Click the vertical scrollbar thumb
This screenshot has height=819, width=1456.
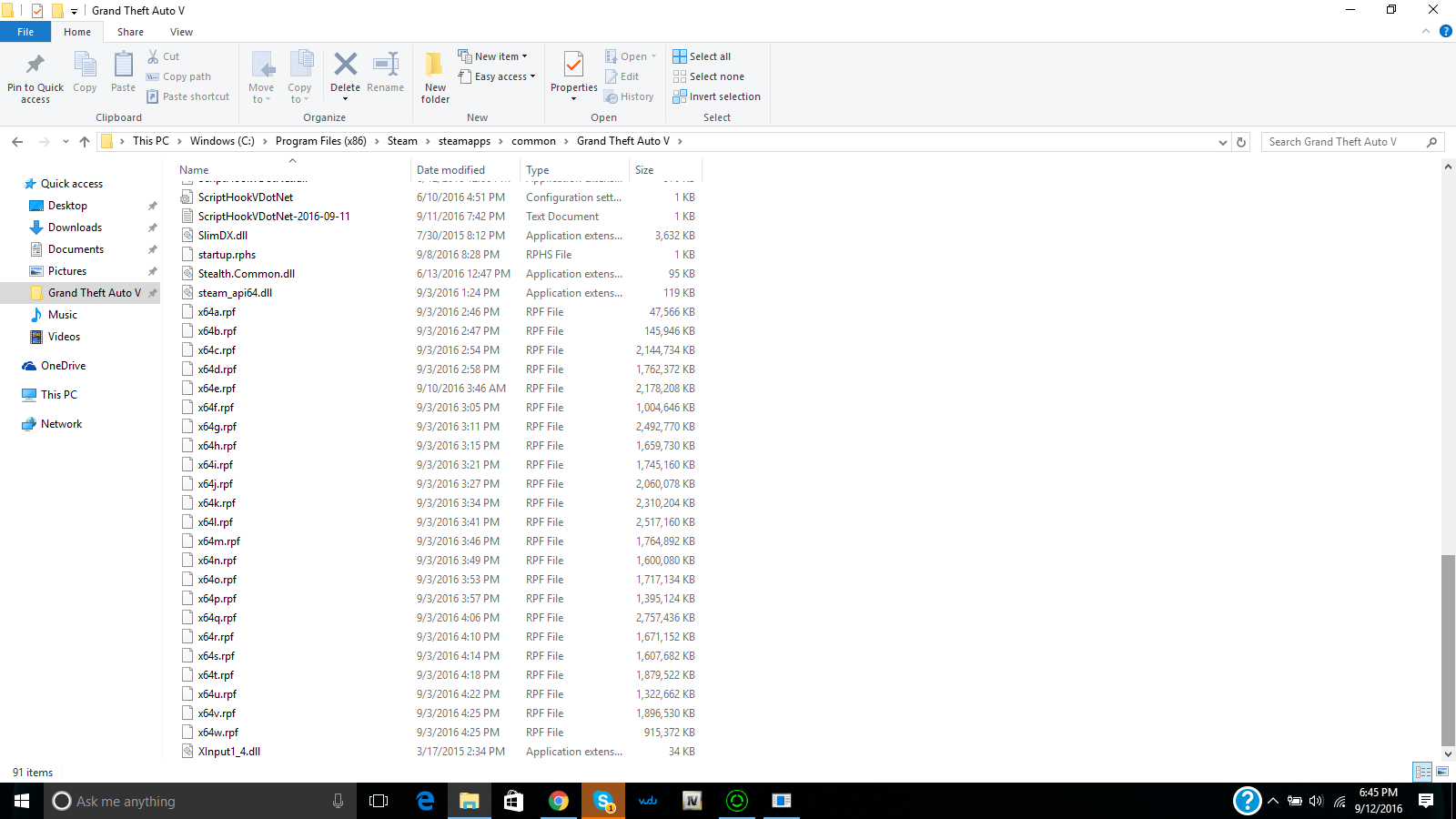point(1448,650)
